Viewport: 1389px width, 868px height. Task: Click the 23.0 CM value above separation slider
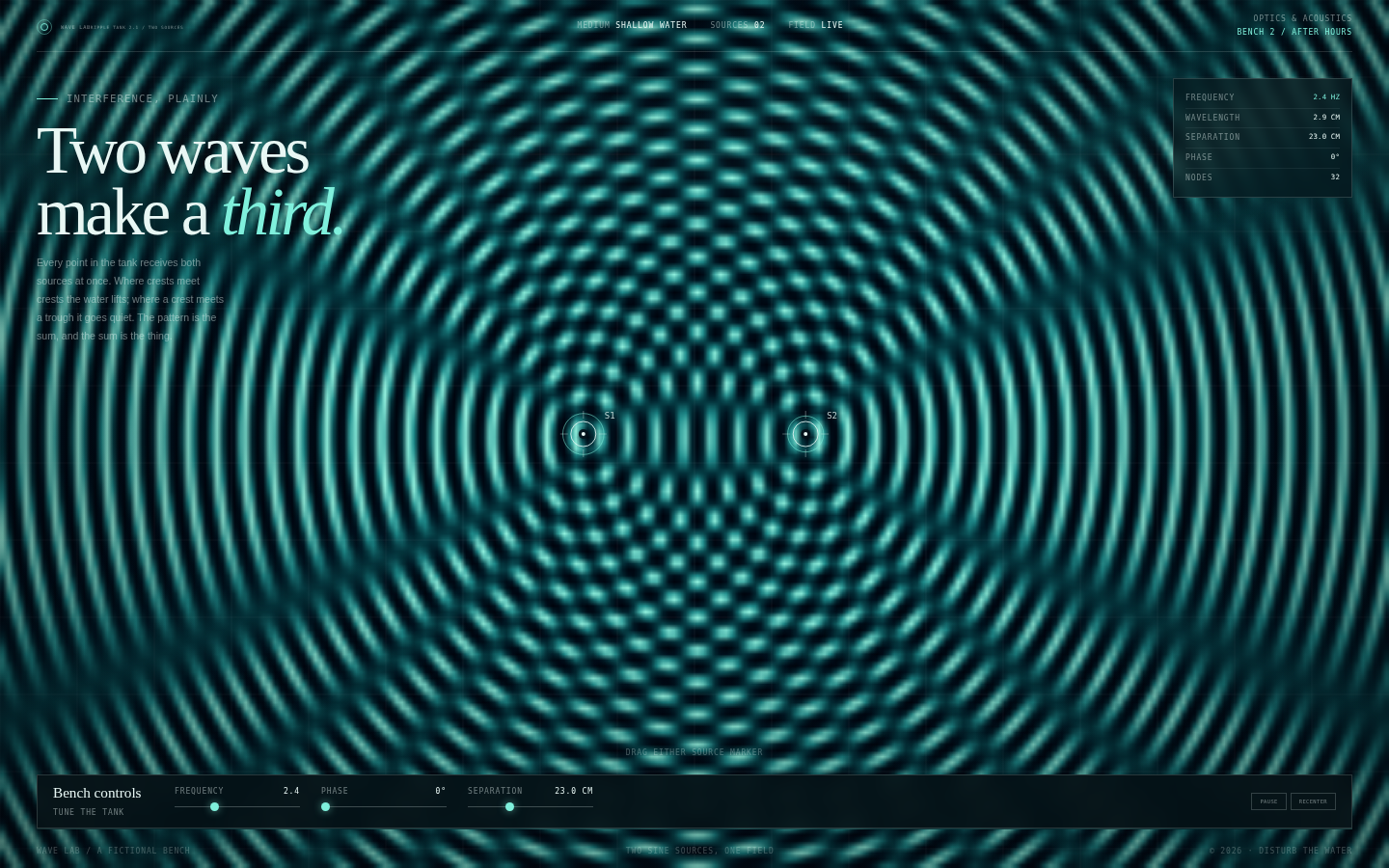click(x=574, y=791)
